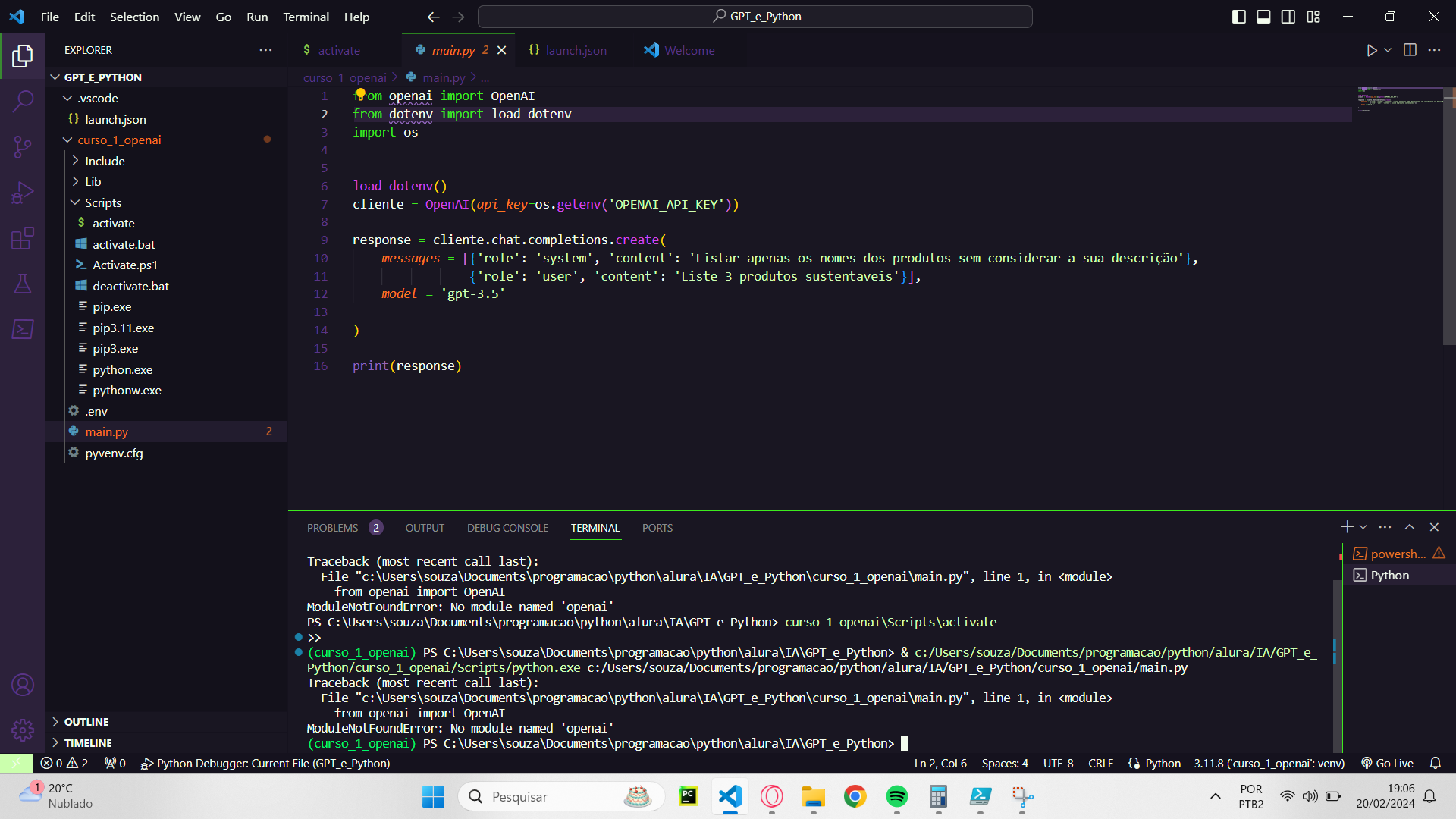1456x819 pixels.
Task: Select interpreter 3.11.8 in status bar
Action: (x=1269, y=764)
